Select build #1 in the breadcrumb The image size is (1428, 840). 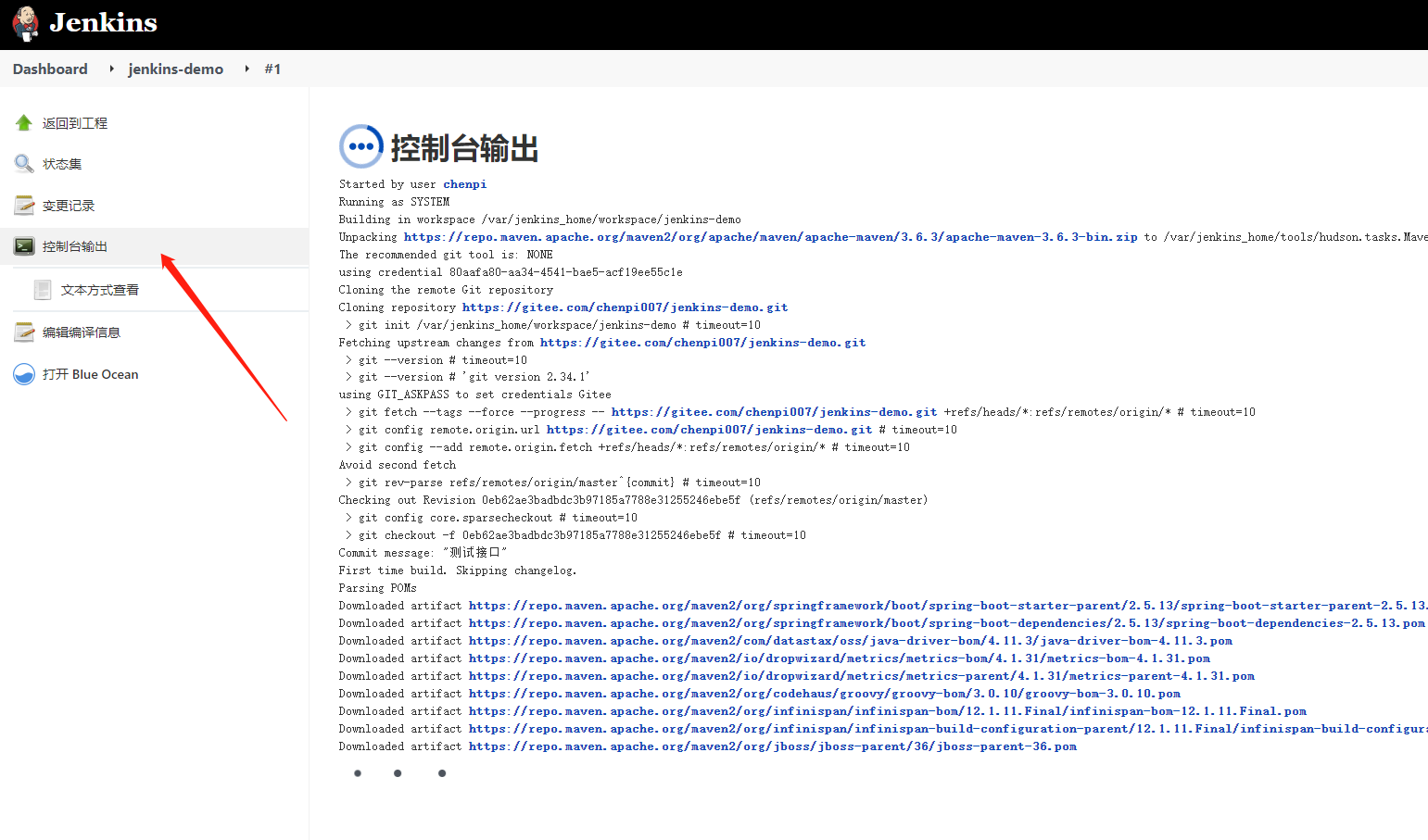coord(273,69)
